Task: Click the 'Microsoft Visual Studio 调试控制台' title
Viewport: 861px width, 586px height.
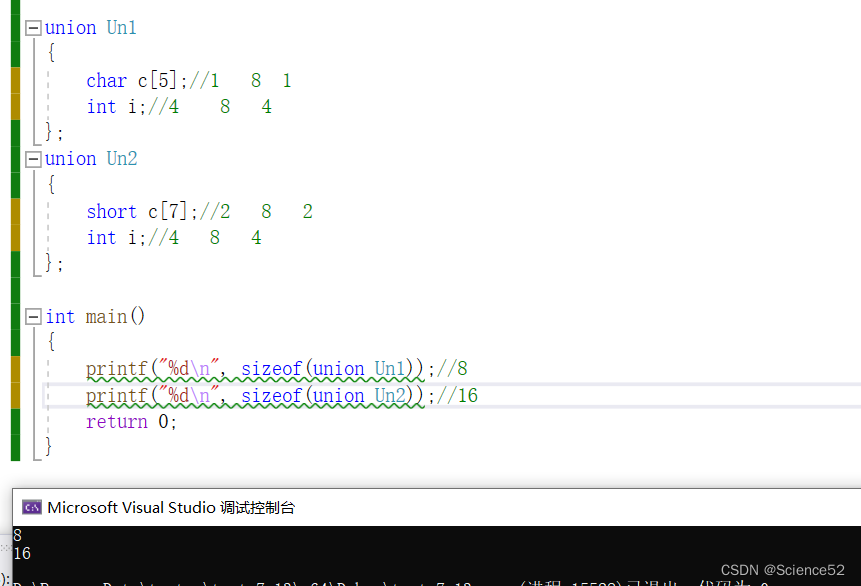Action: [x=171, y=507]
